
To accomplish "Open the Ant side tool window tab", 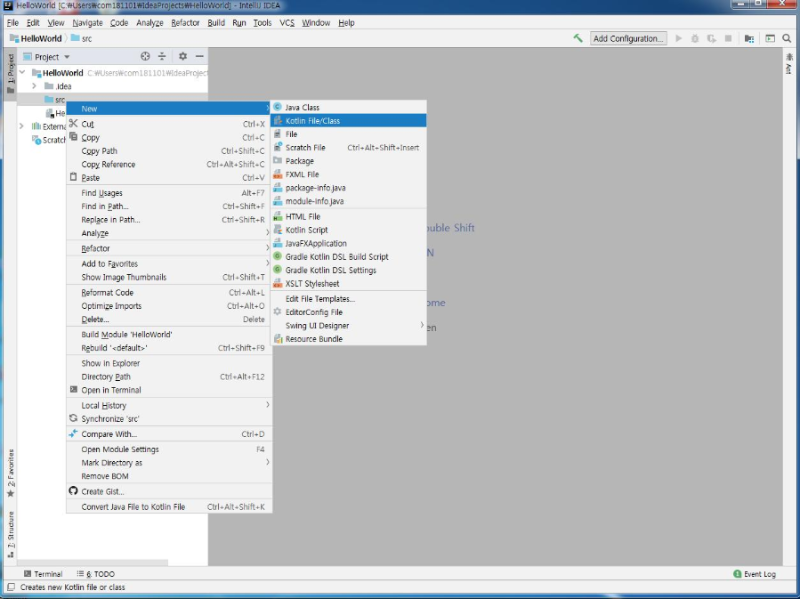I will pyautogui.click(x=789, y=64).
